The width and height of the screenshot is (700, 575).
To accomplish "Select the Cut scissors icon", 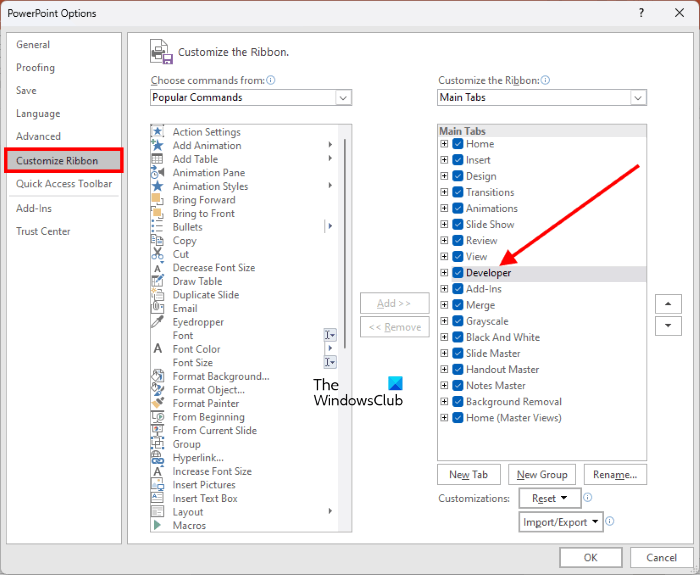I will click(x=157, y=254).
